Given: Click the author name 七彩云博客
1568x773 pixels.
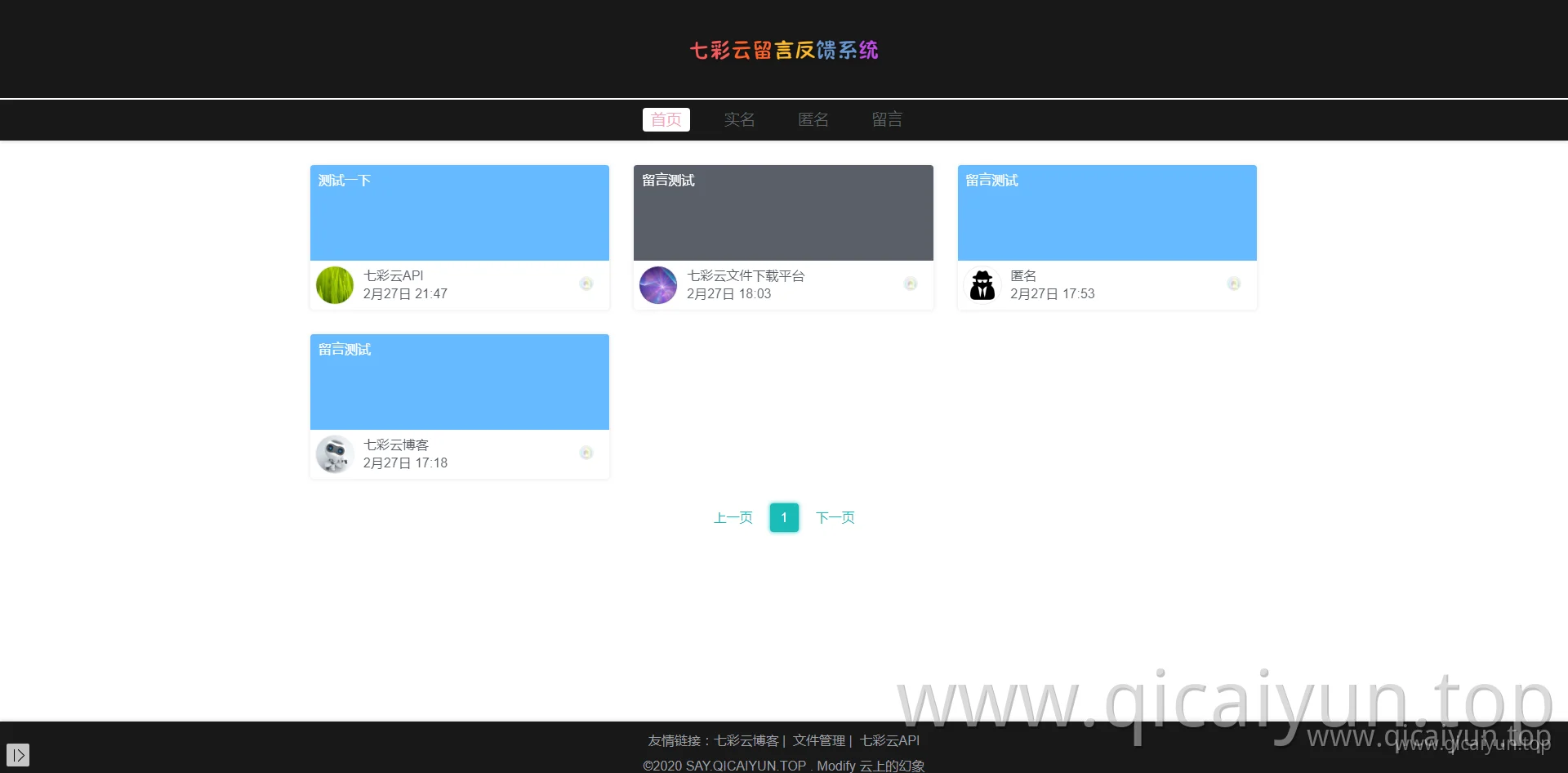Looking at the screenshot, I should 396,445.
